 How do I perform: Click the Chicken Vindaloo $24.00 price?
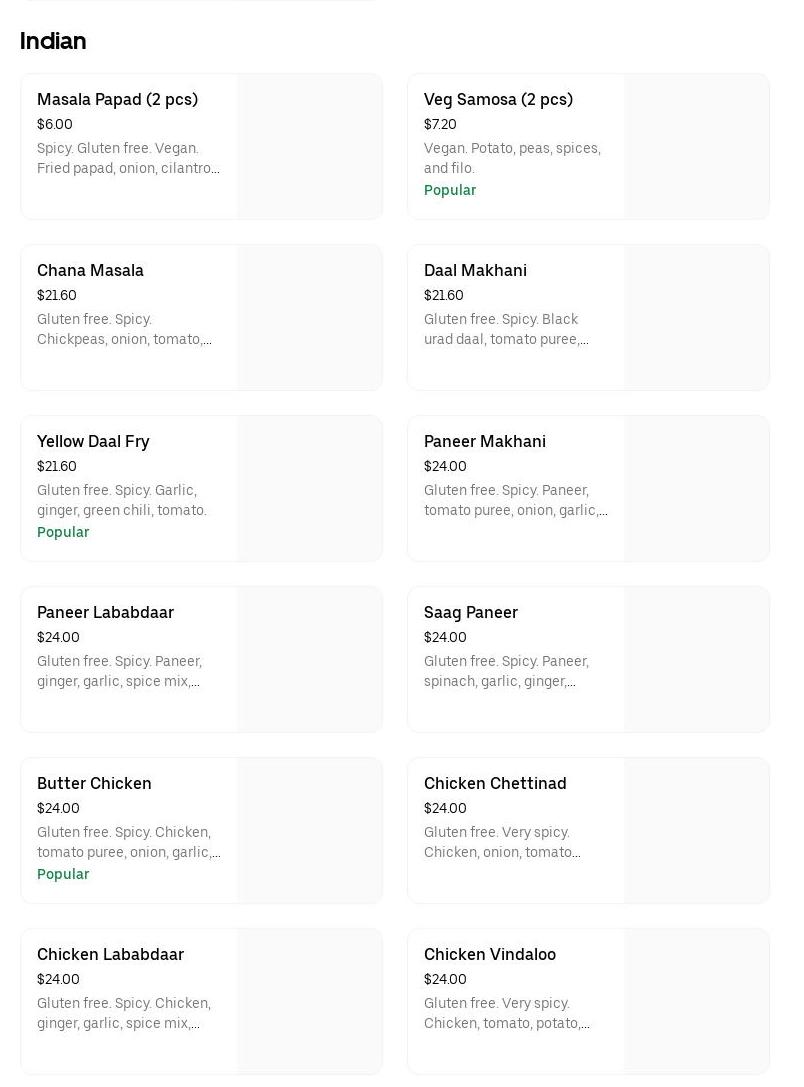(445, 980)
